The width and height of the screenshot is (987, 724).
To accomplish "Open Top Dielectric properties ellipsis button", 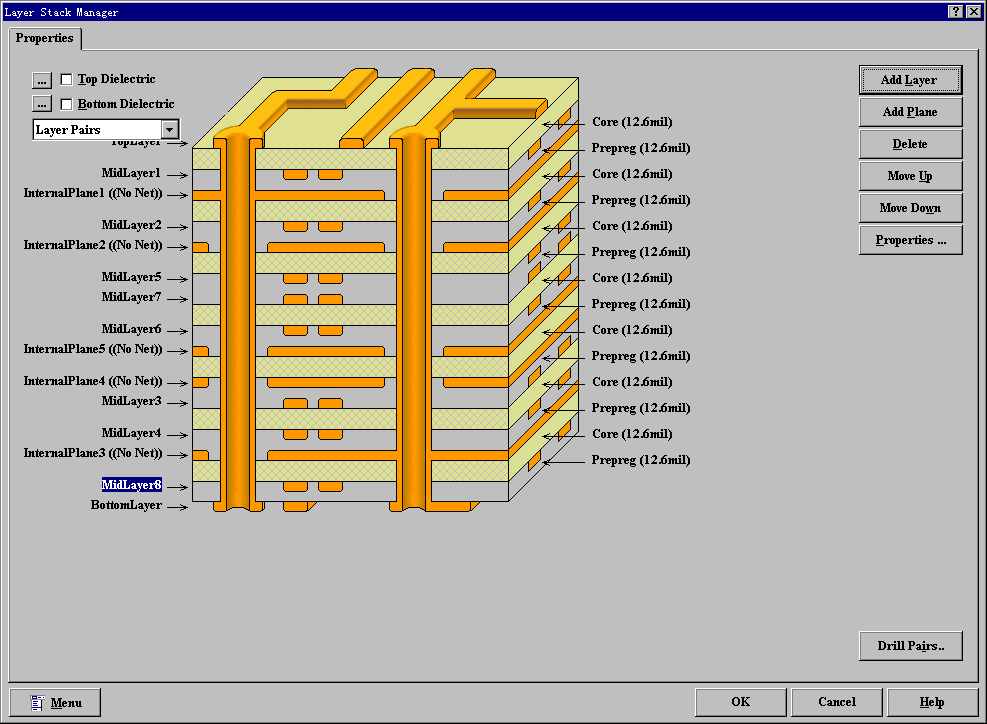I will (42, 80).
